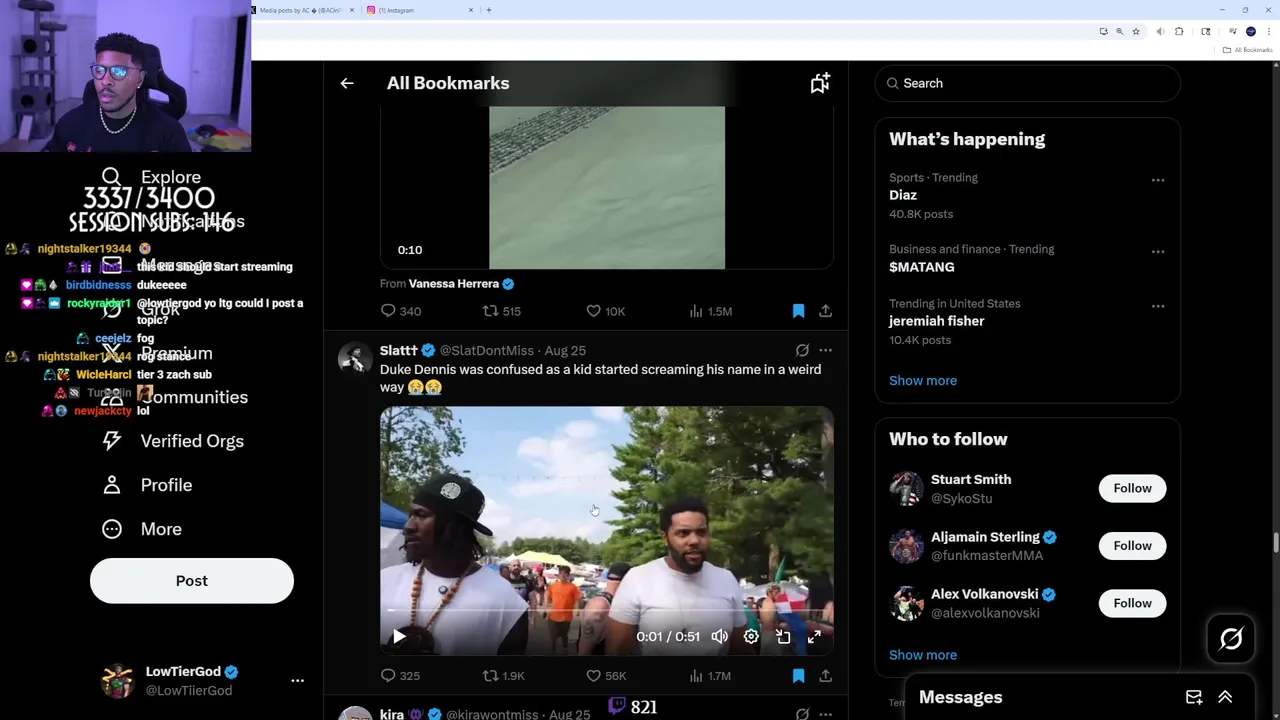The image size is (1280, 720).
Task: Follow Aljamain Sterling
Action: (x=1132, y=546)
